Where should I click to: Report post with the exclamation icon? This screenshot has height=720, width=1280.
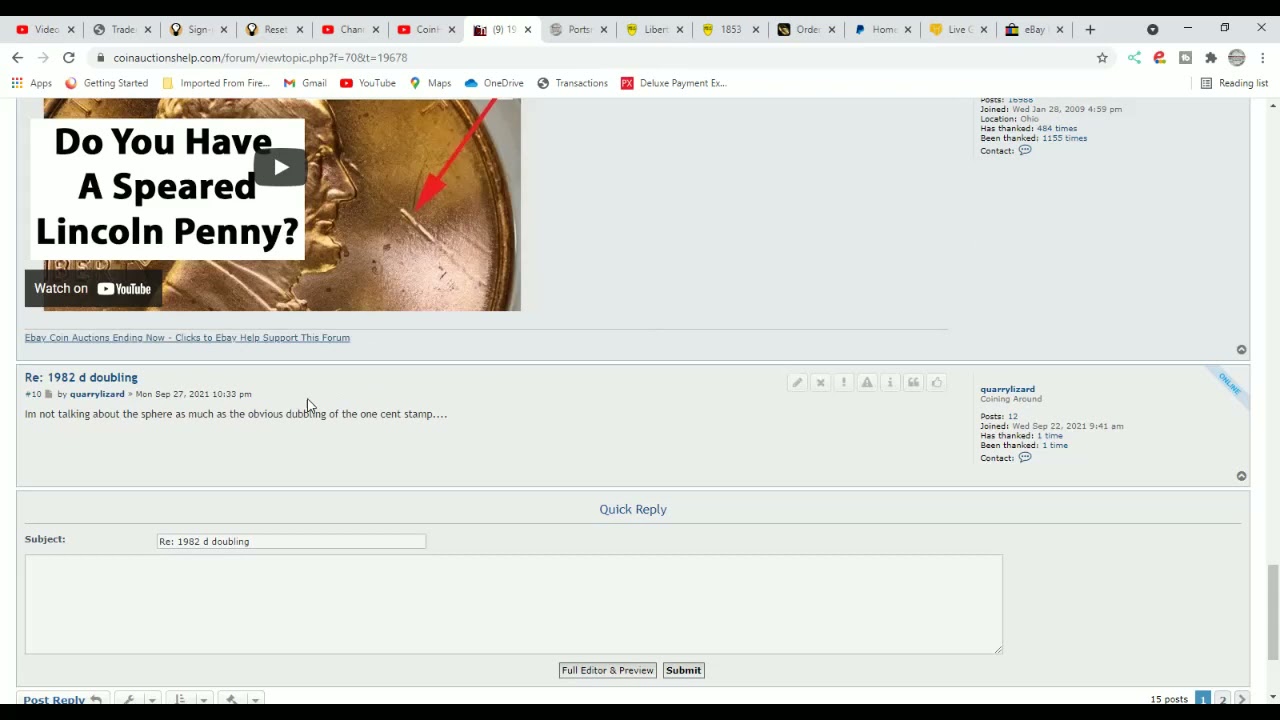point(844,382)
